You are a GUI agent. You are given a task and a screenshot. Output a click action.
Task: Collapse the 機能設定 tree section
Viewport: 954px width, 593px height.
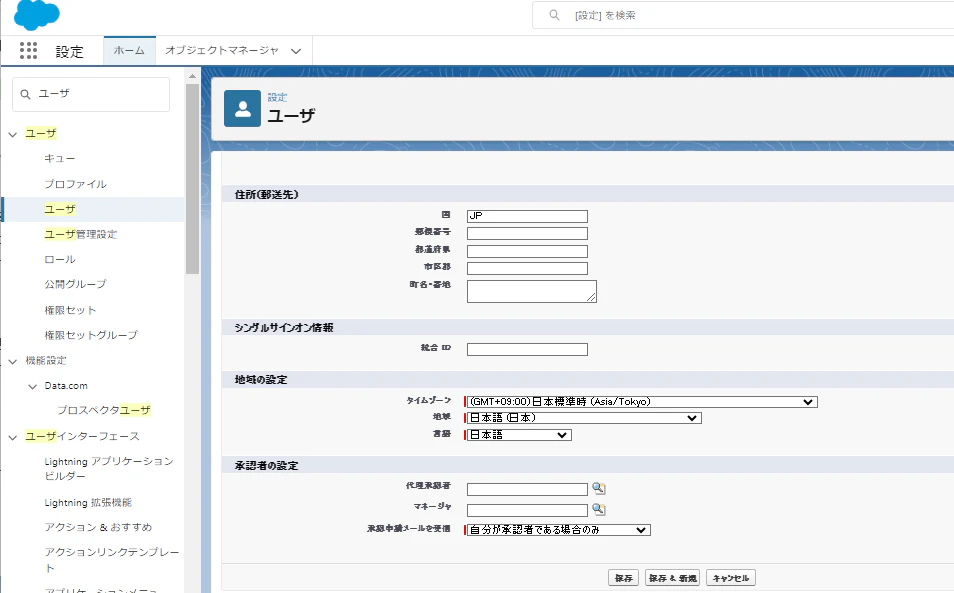click(13, 361)
